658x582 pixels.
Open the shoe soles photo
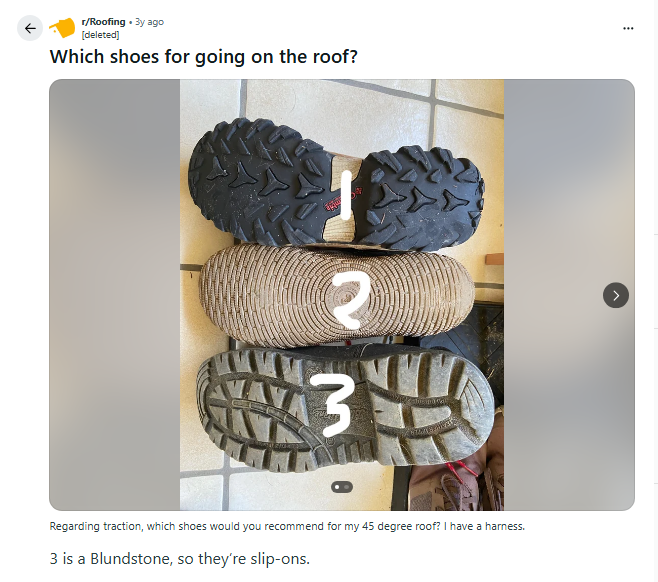point(342,295)
